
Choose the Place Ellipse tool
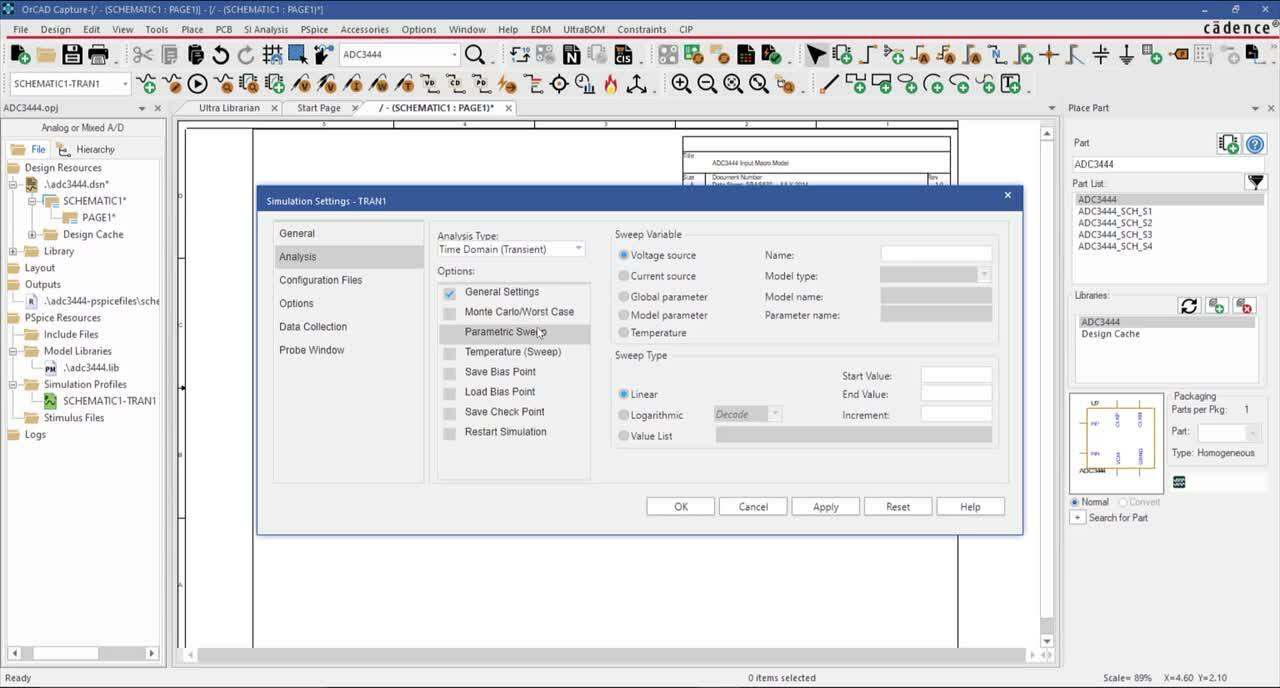click(907, 84)
